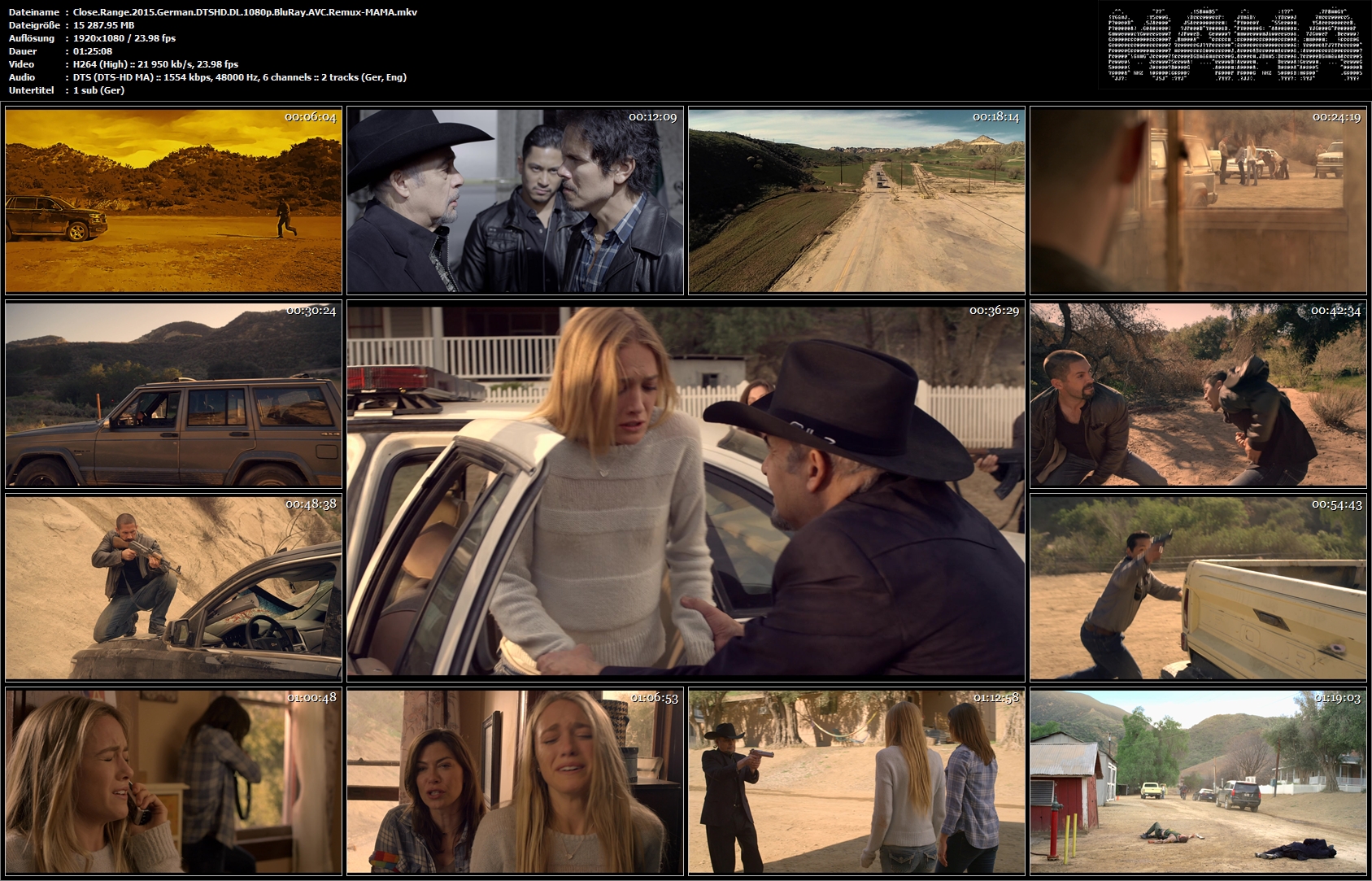Select the large center frame 00:36:29
This screenshot has width=1372, height=881.
tap(686, 491)
